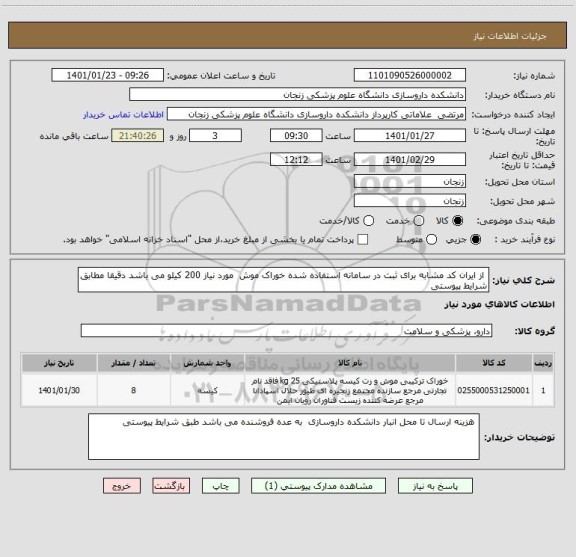The height and width of the screenshot is (557, 576).
Task: Click the پاسخ به نیاز button
Action: (x=435, y=486)
